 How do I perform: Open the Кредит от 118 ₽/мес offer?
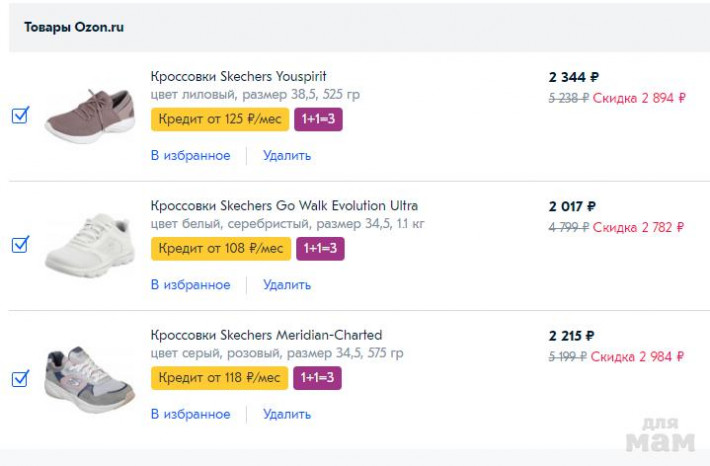219,378
